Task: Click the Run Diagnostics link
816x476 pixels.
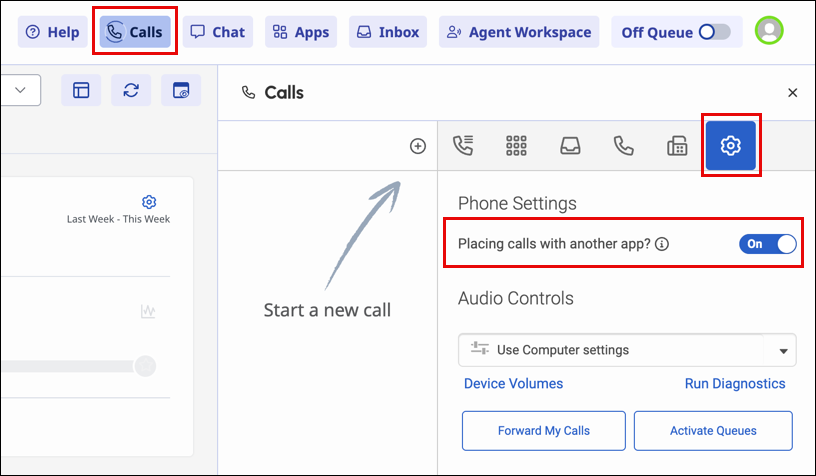Action: click(735, 384)
